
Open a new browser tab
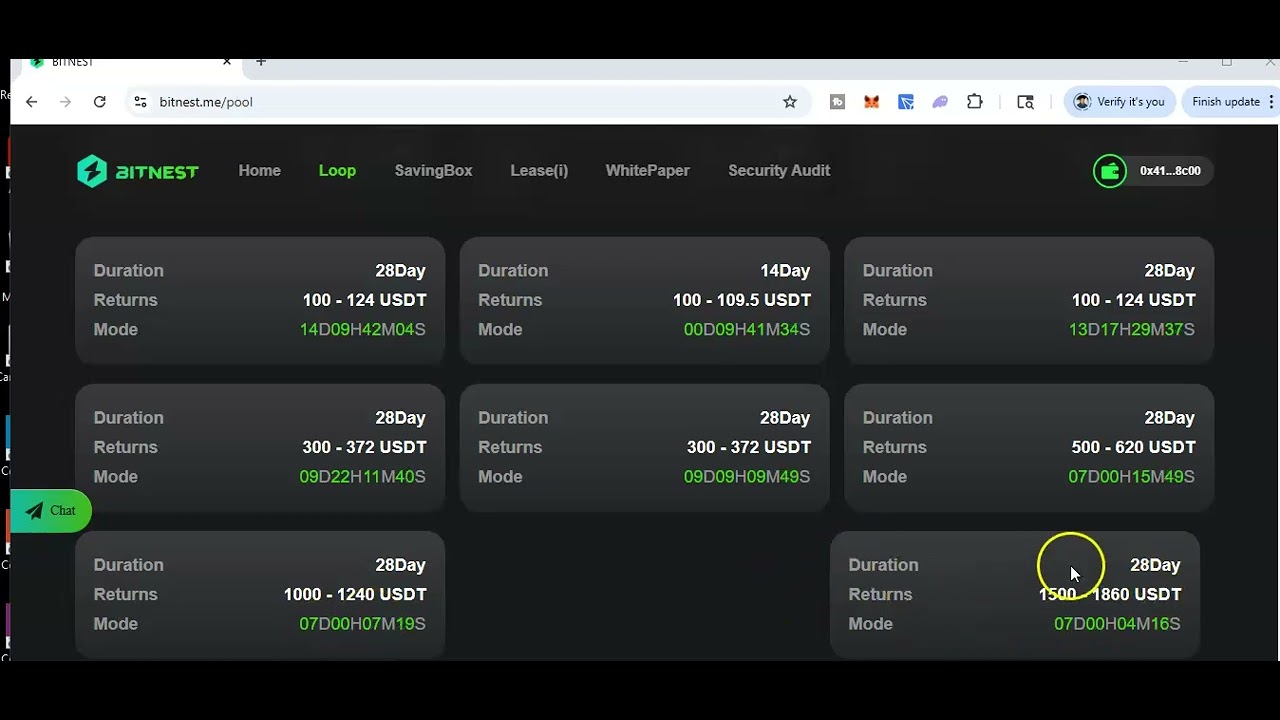pos(261,62)
